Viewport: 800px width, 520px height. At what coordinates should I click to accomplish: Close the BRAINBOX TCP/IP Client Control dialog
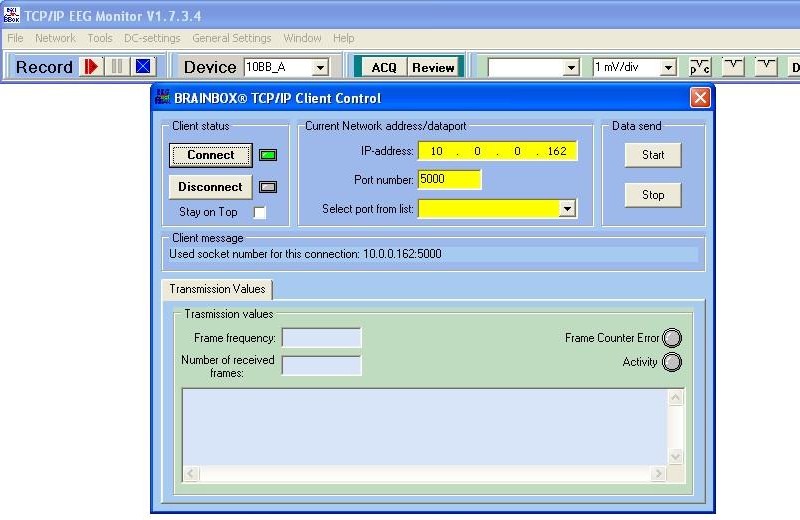[x=699, y=97]
